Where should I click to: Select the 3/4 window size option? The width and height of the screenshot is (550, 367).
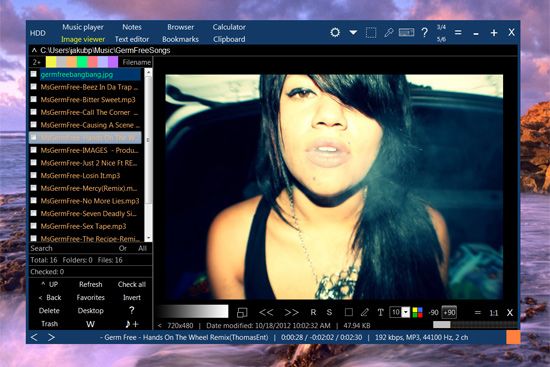point(441,27)
